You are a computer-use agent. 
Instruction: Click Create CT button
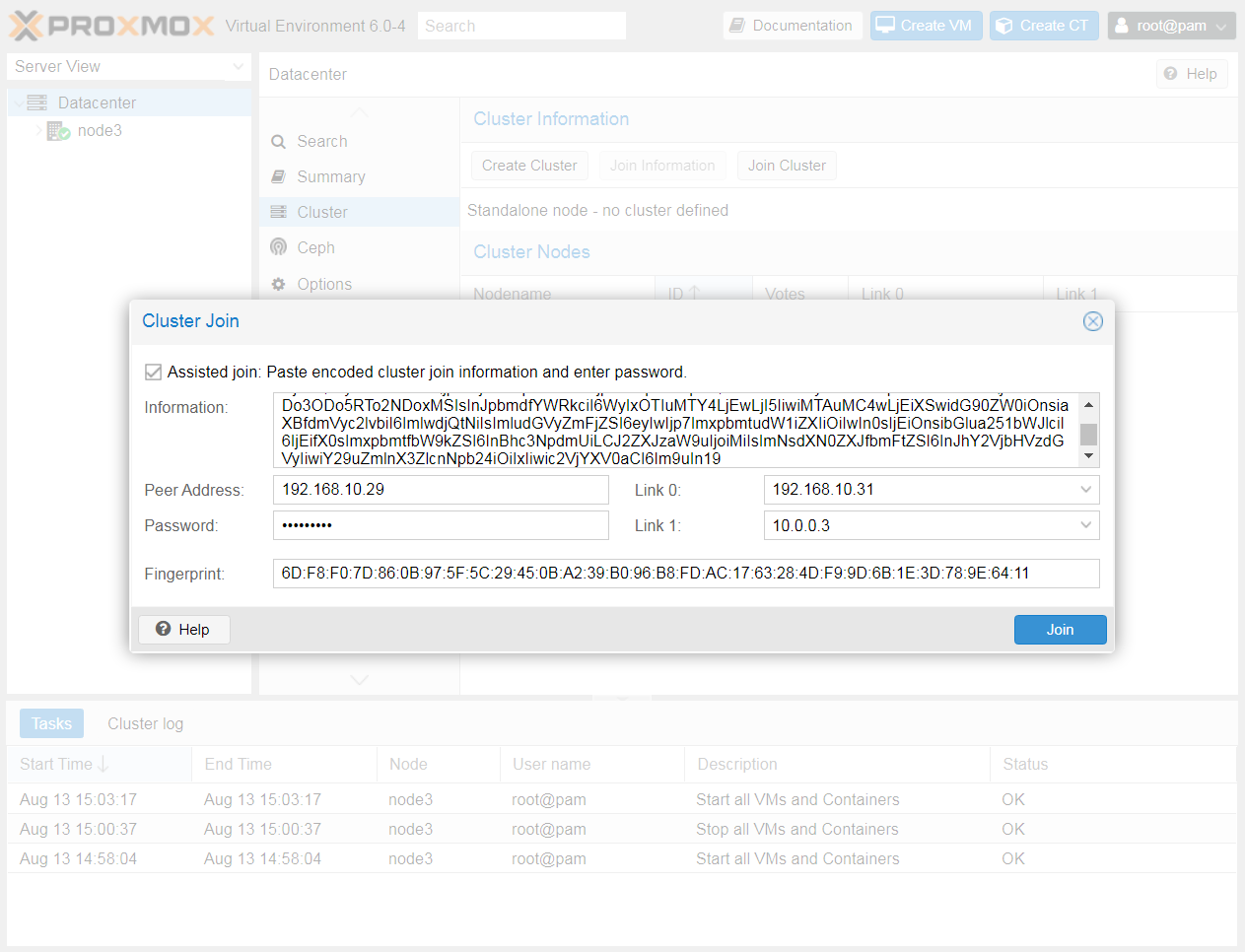1044,26
